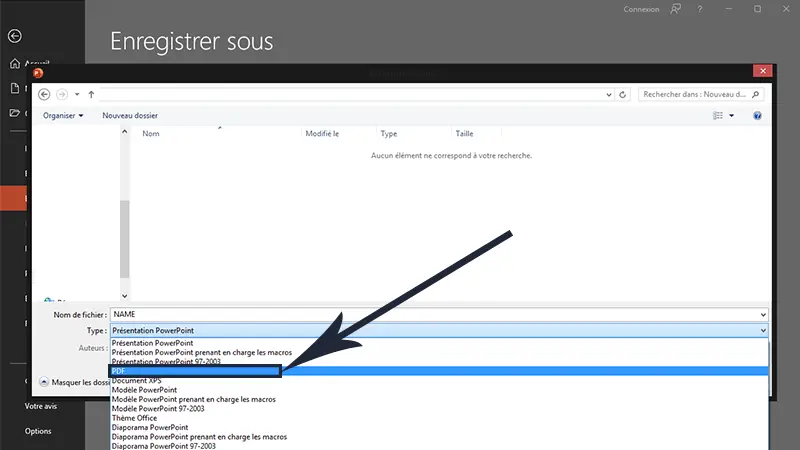The width and height of the screenshot is (800, 450).
Task: Click the feedback person icon in title bar
Action: click(x=676, y=9)
